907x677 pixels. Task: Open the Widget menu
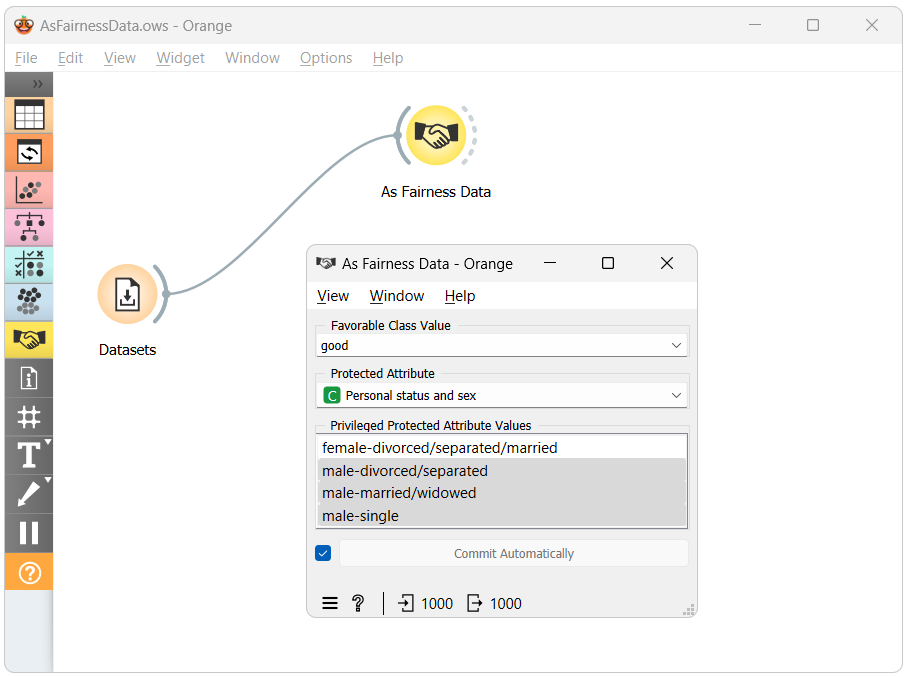tap(180, 58)
